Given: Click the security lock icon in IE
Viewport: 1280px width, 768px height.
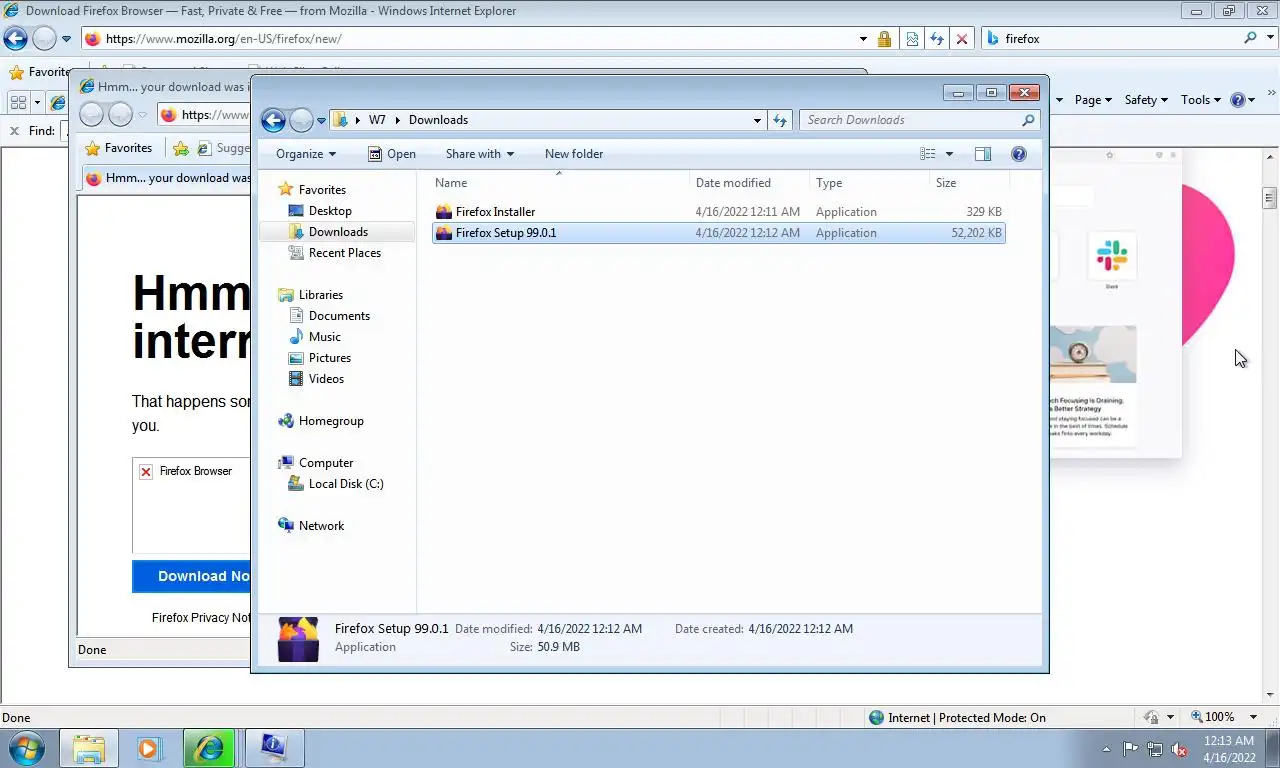Looking at the screenshot, I should (884, 39).
